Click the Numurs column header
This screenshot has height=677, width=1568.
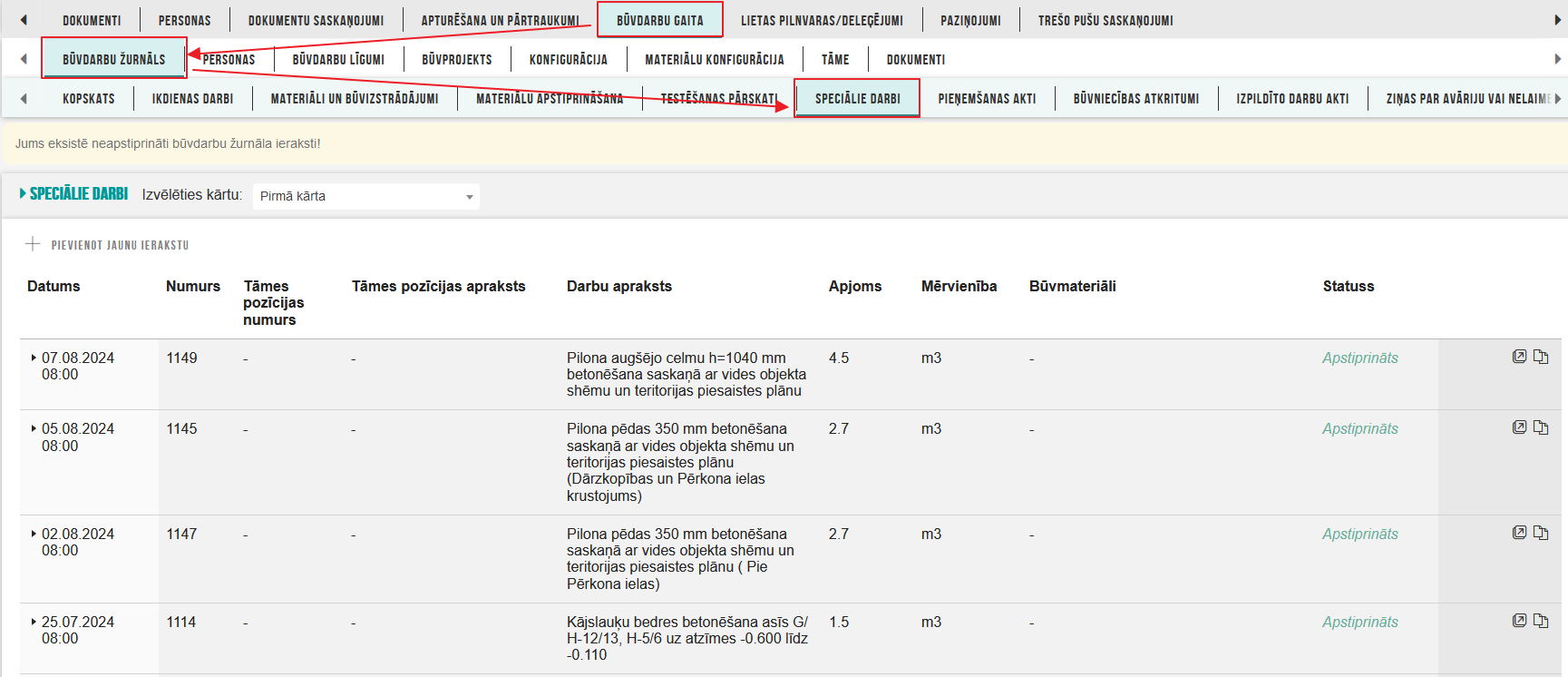coord(193,286)
